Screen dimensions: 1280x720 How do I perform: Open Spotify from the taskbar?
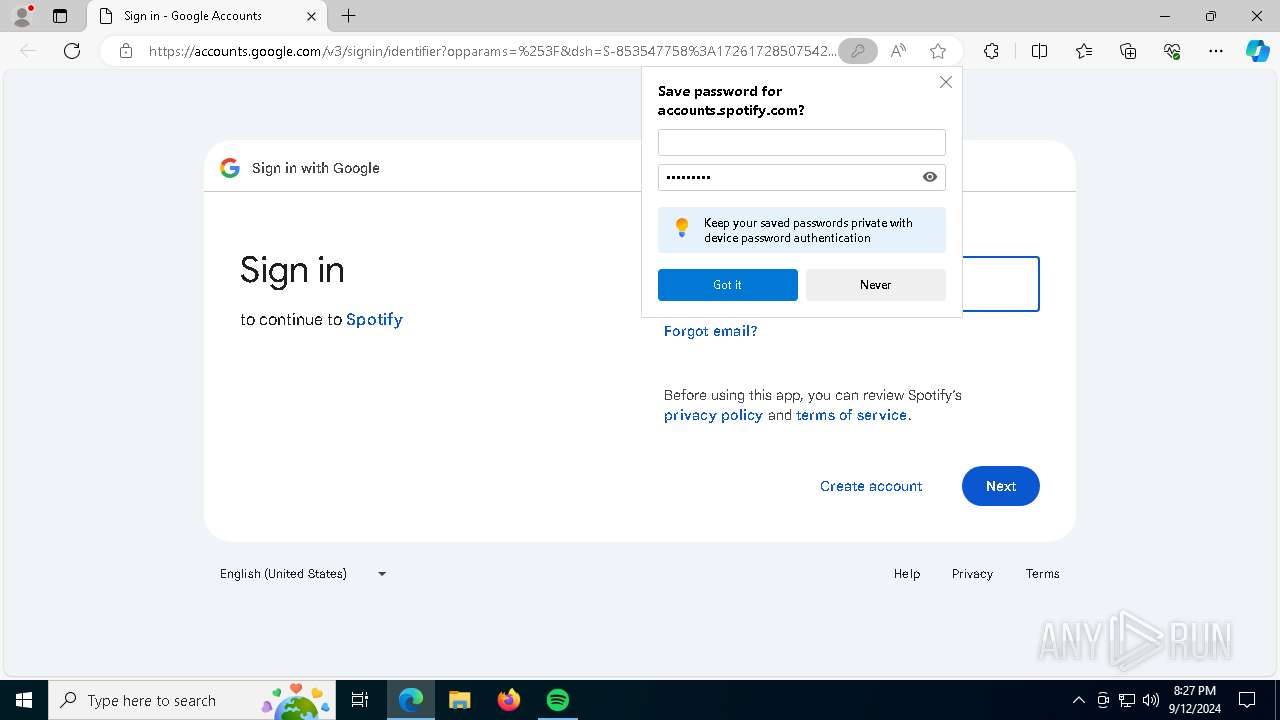pos(558,700)
